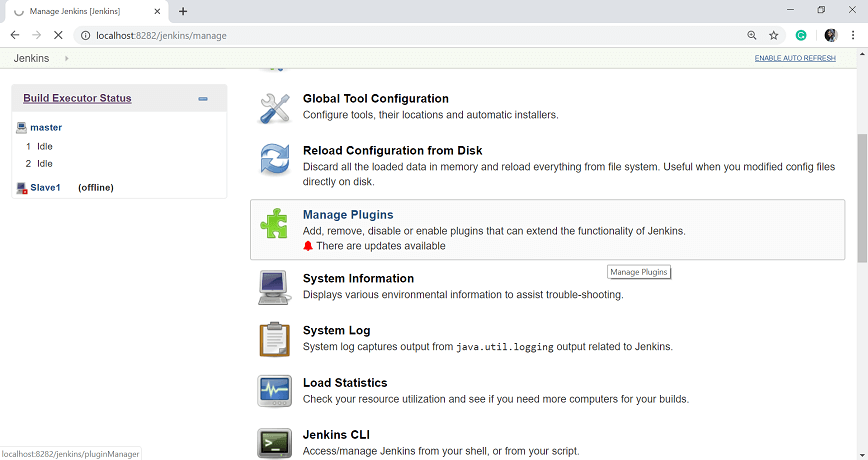Click the browser back arrow
The width and height of the screenshot is (868, 460).
15,35
